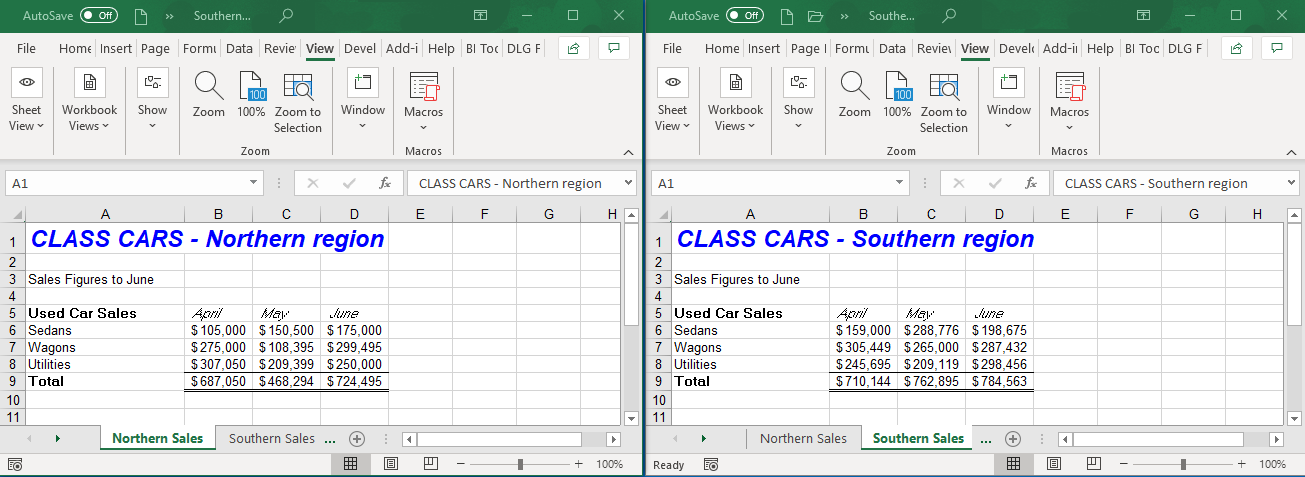This screenshot has height=477, width=1305.
Task: Open the Data ribbon tab in right window
Action: pos(892,48)
